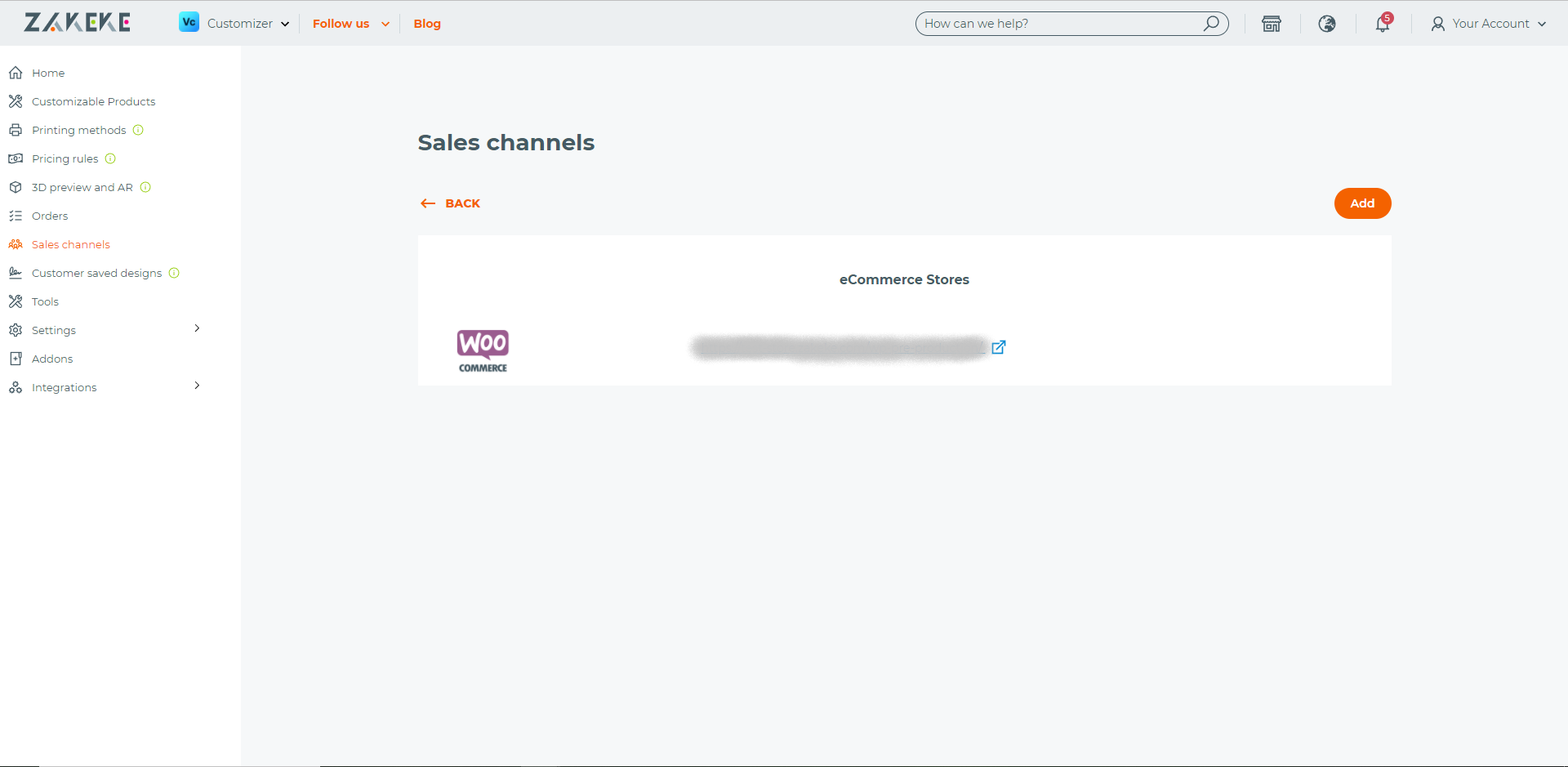Click the Orders list icon
The image size is (1568, 767).
tap(16, 216)
